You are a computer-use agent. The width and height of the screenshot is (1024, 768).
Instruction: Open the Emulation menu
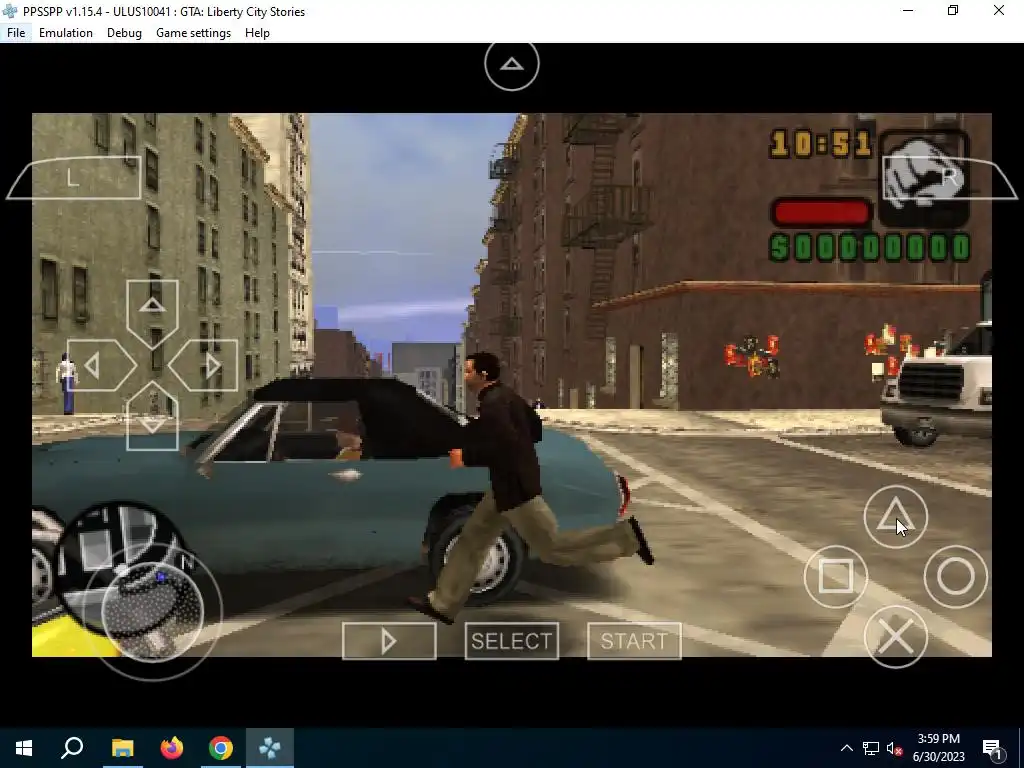(x=65, y=33)
